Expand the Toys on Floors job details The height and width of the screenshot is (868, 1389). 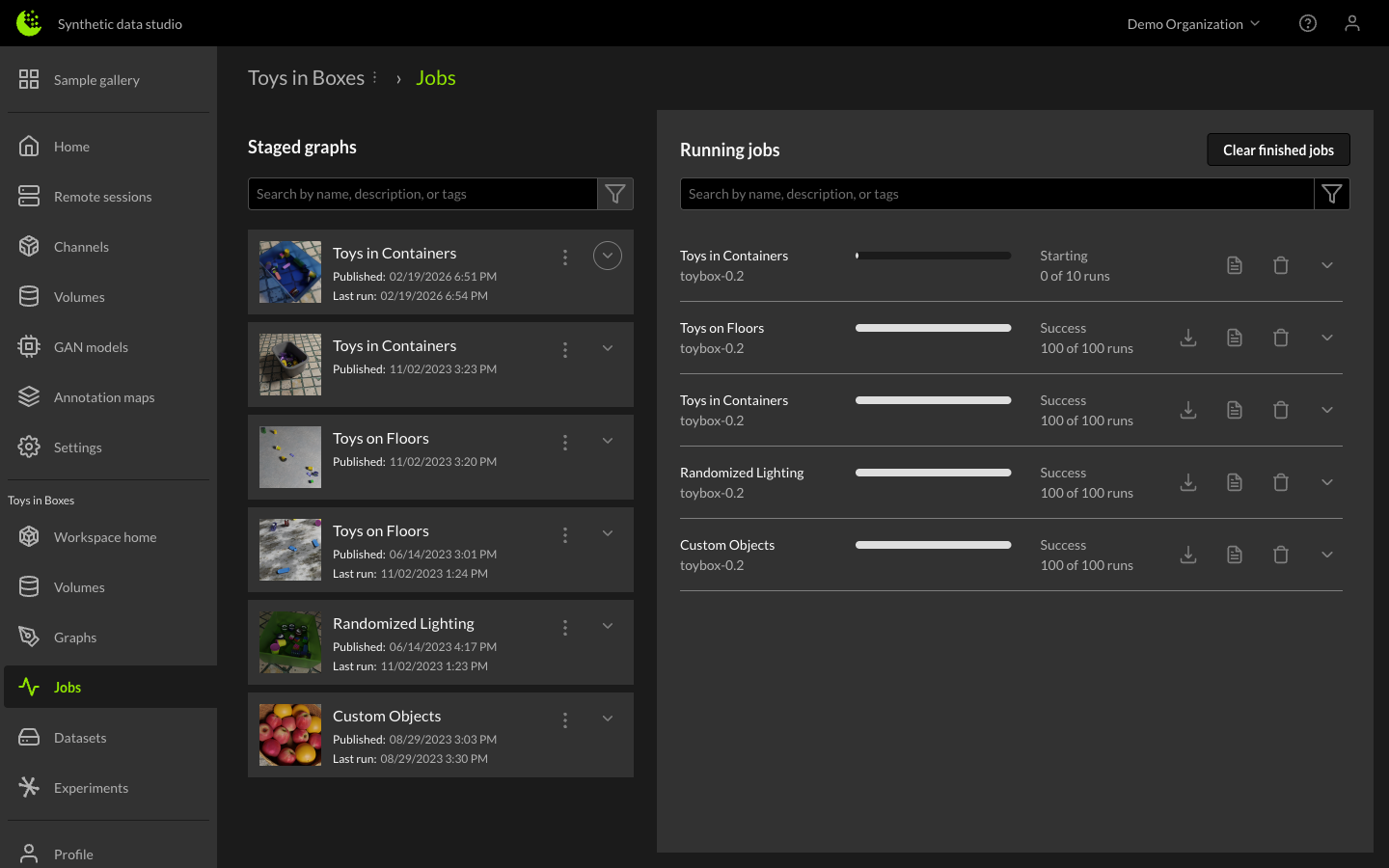(x=1327, y=338)
